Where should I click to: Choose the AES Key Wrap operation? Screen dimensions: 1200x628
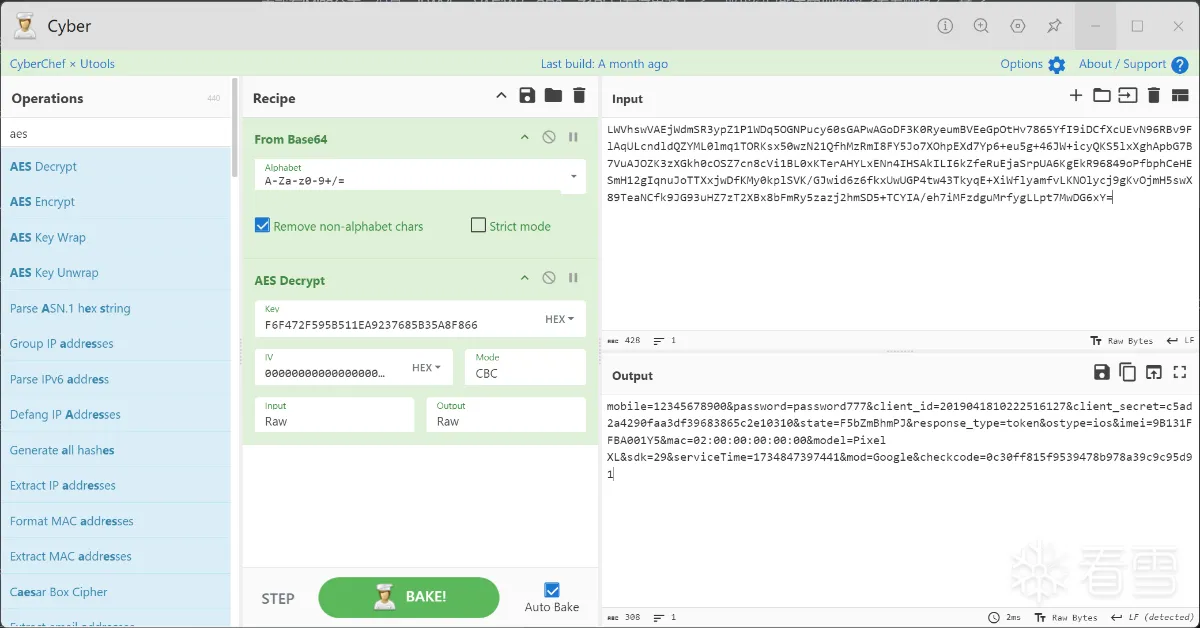115,238
